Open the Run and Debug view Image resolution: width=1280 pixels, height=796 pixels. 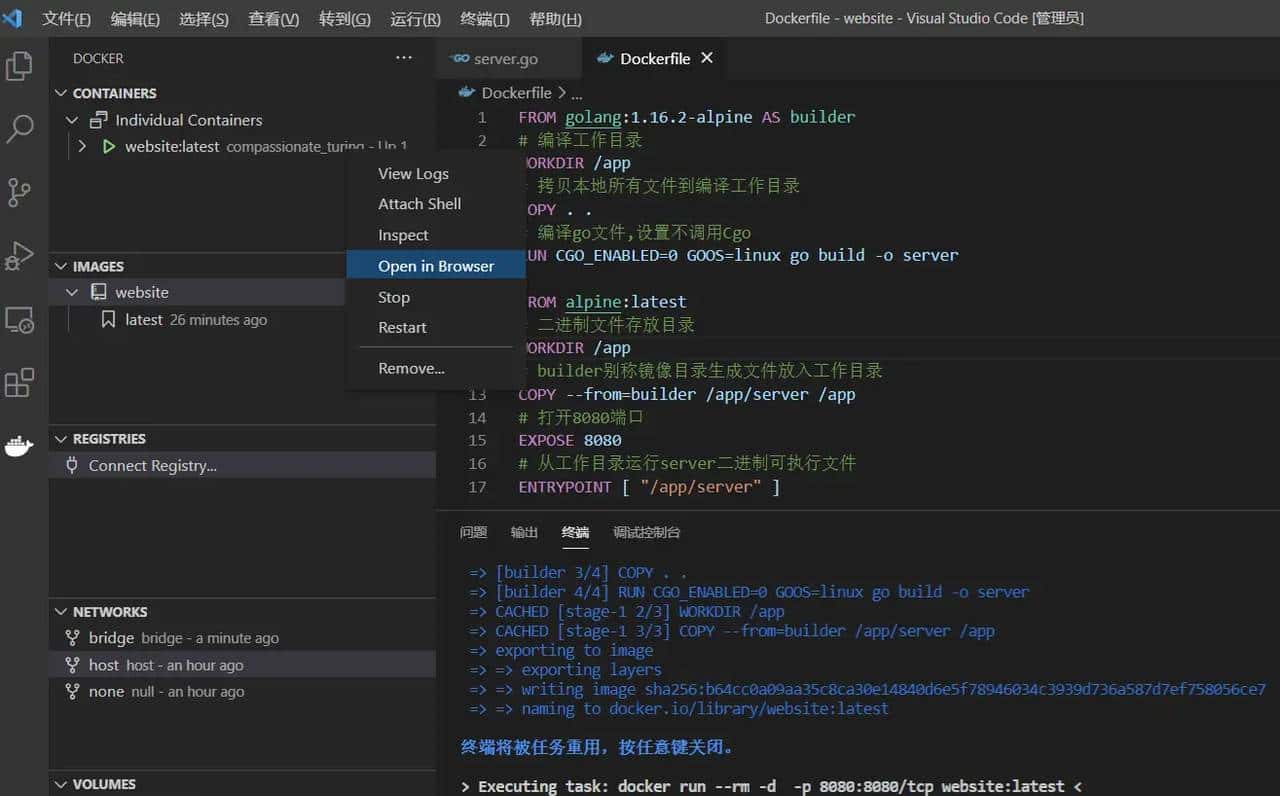pyautogui.click(x=20, y=256)
